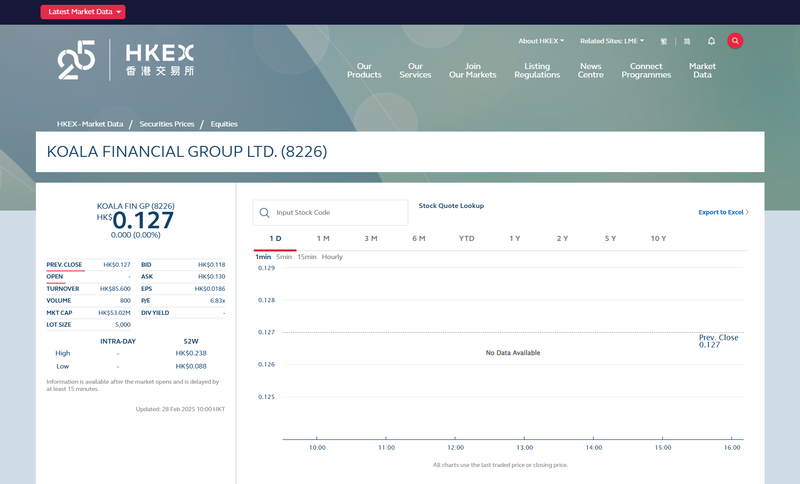800x484 pixels.
Task: Open Connect Programmes menu
Action: [646, 70]
